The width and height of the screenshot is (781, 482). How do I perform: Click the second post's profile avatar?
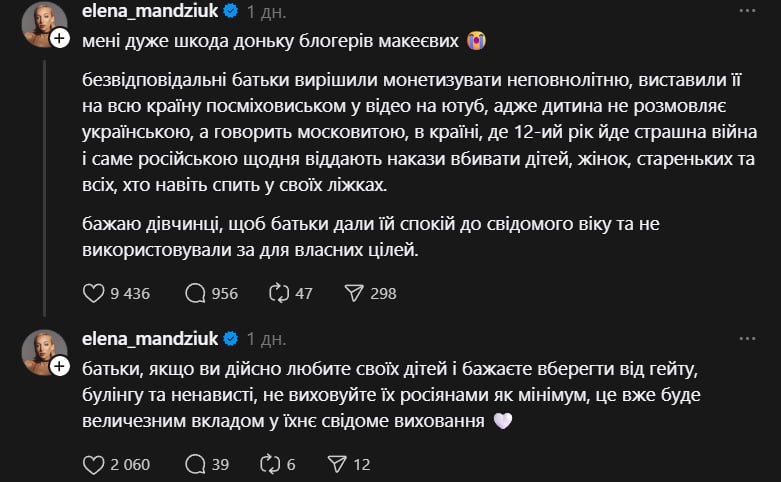pyautogui.click(x=42, y=350)
